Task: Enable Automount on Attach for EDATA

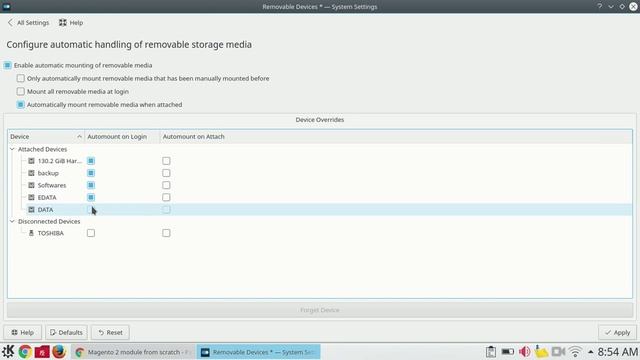Action: 166,198
